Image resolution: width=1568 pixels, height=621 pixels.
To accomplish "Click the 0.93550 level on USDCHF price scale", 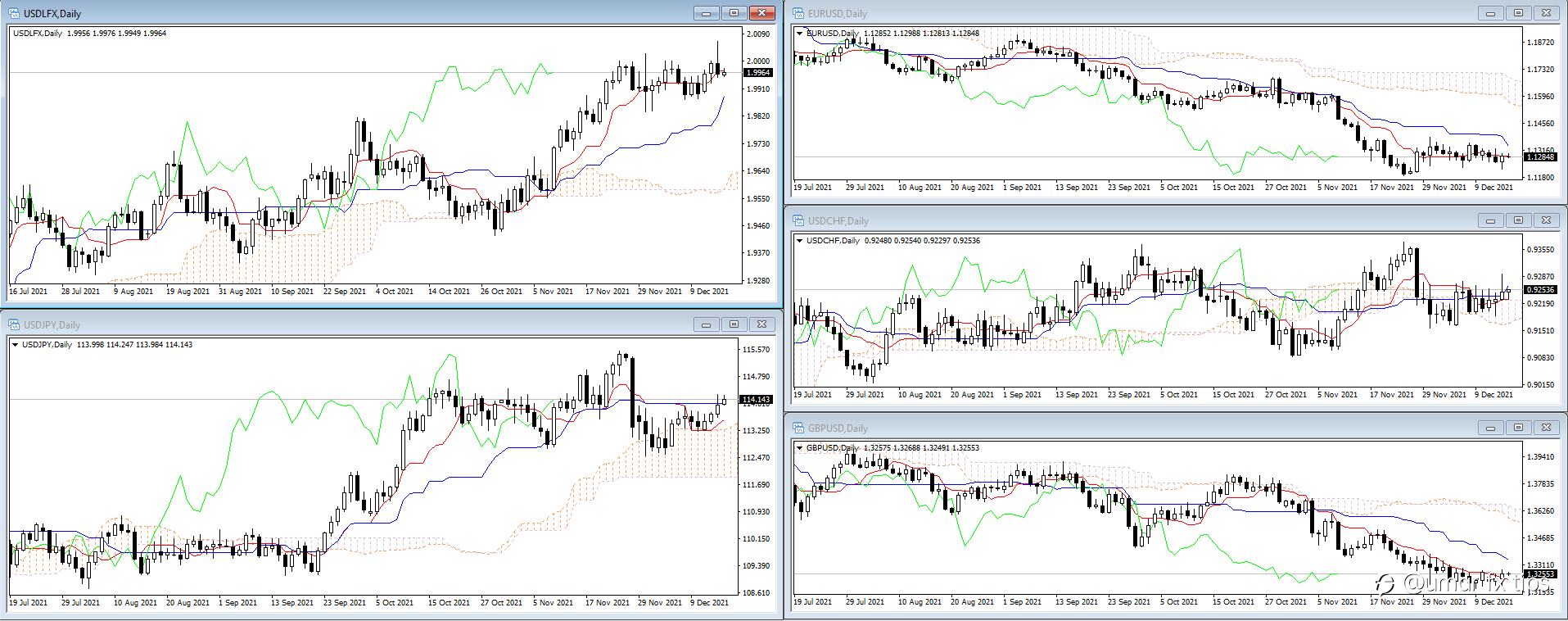I will click(1540, 249).
